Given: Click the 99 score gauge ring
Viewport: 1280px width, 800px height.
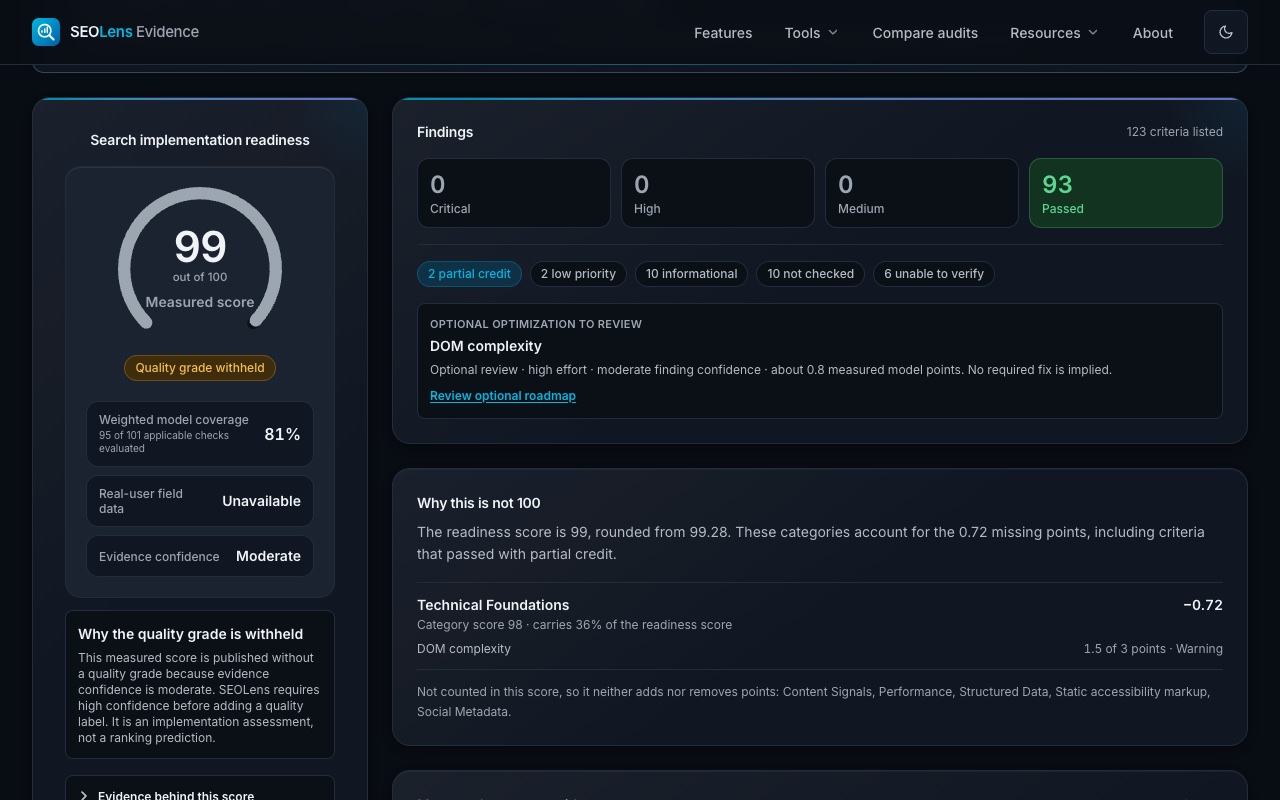Looking at the screenshot, I should coord(200,258).
